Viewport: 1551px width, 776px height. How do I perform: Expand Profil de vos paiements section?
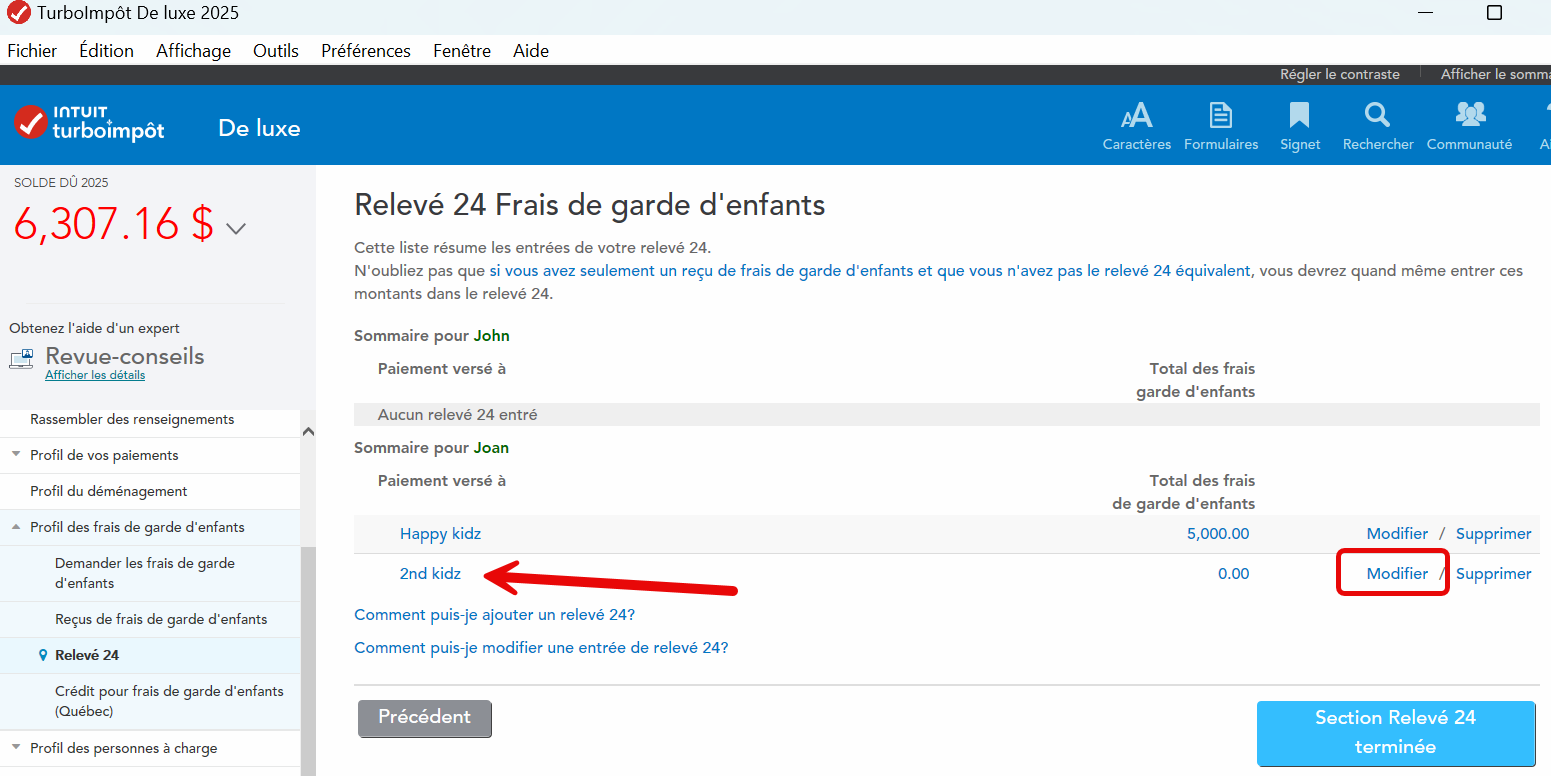tap(16, 455)
